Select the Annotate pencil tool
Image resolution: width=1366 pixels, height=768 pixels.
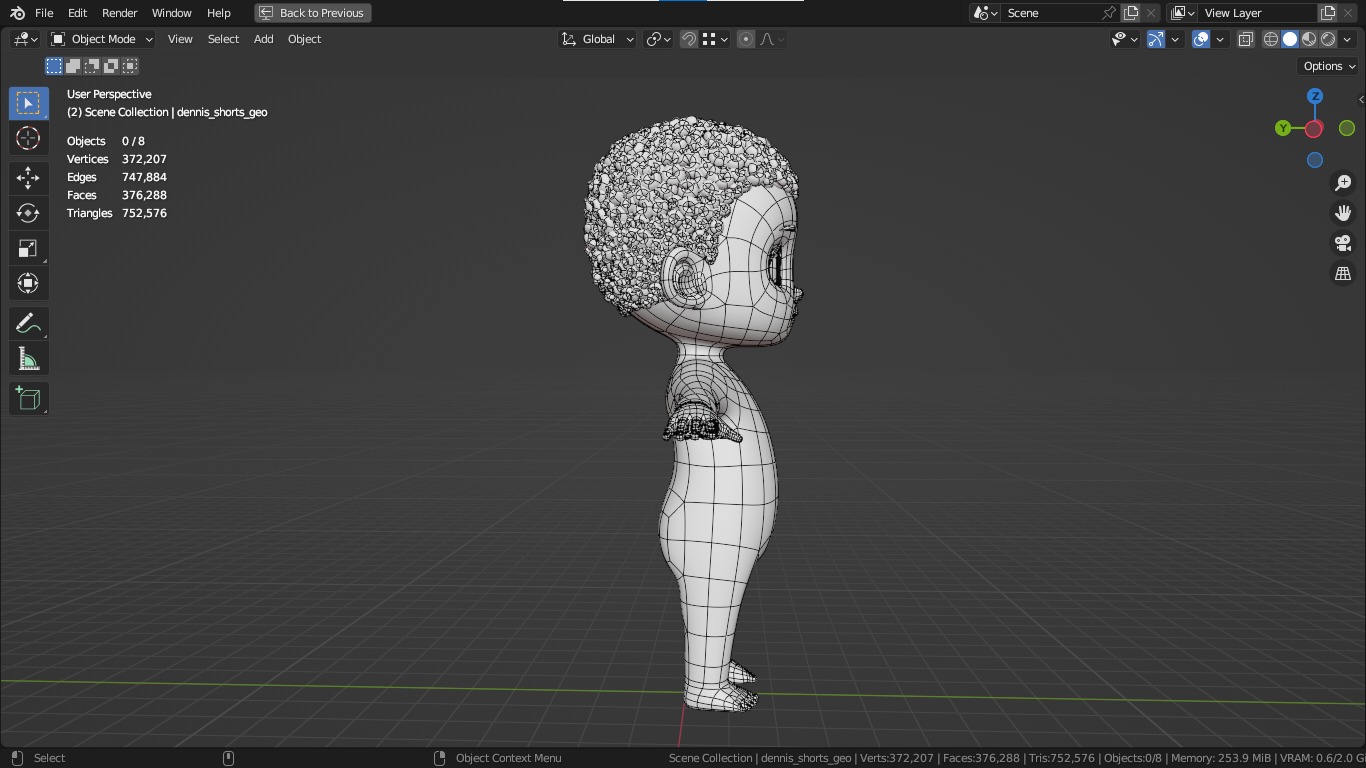tap(28, 324)
